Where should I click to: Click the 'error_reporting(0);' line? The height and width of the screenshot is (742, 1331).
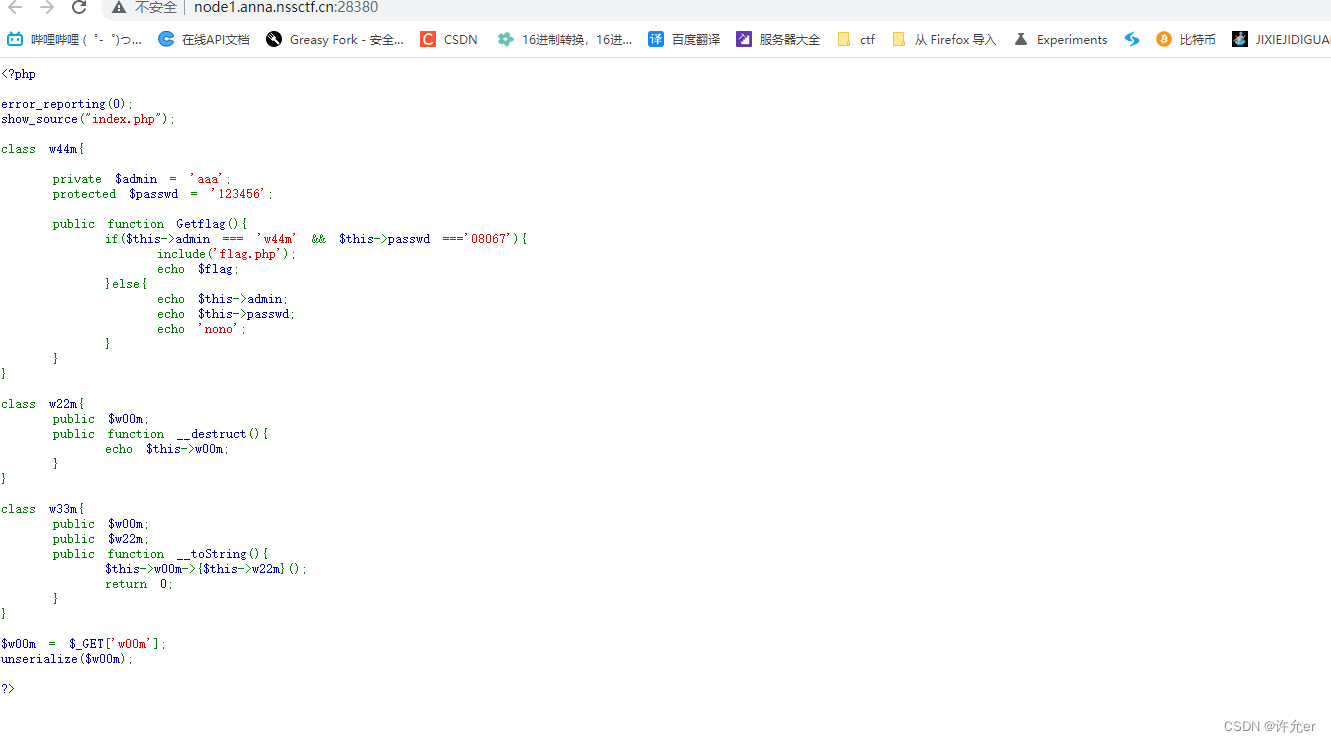pos(67,104)
